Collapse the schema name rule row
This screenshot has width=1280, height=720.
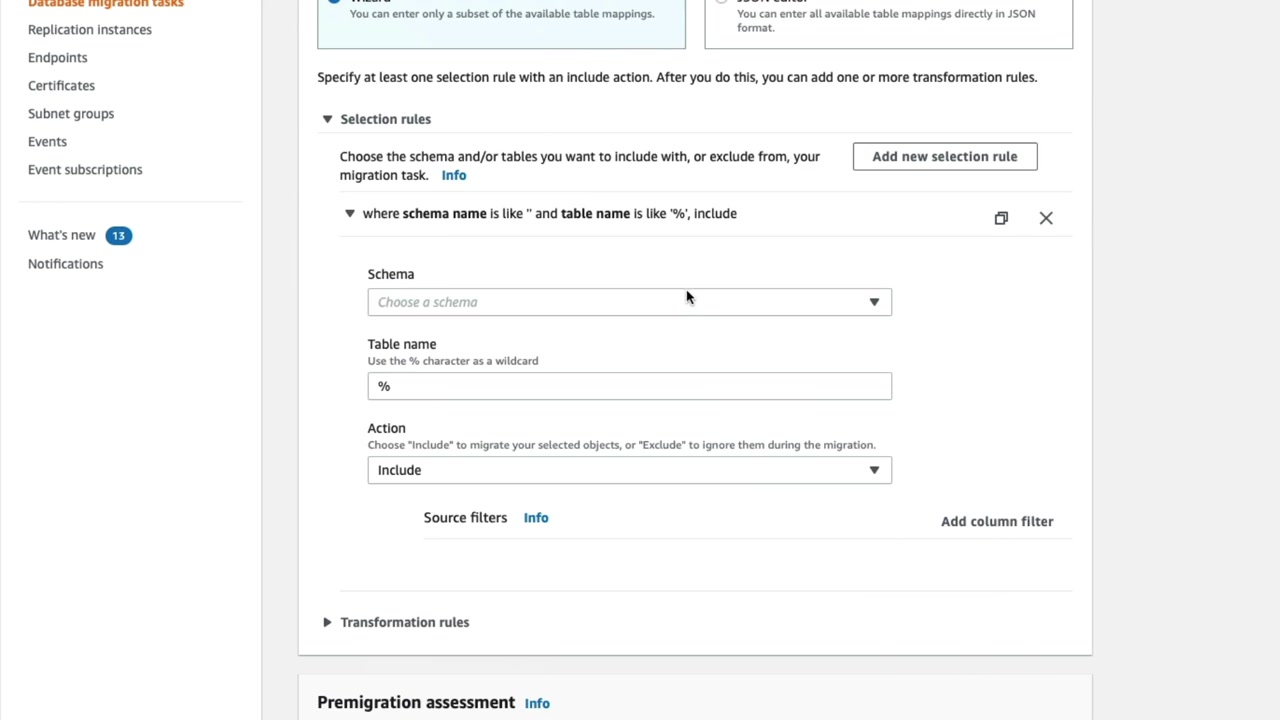(x=350, y=214)
